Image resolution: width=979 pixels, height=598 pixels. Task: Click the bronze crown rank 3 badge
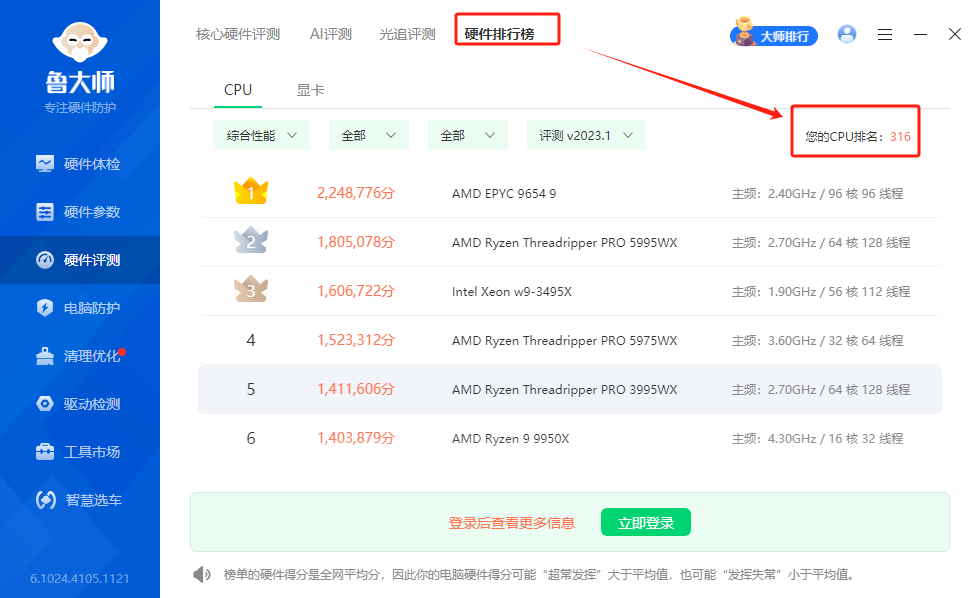point(251,289)
